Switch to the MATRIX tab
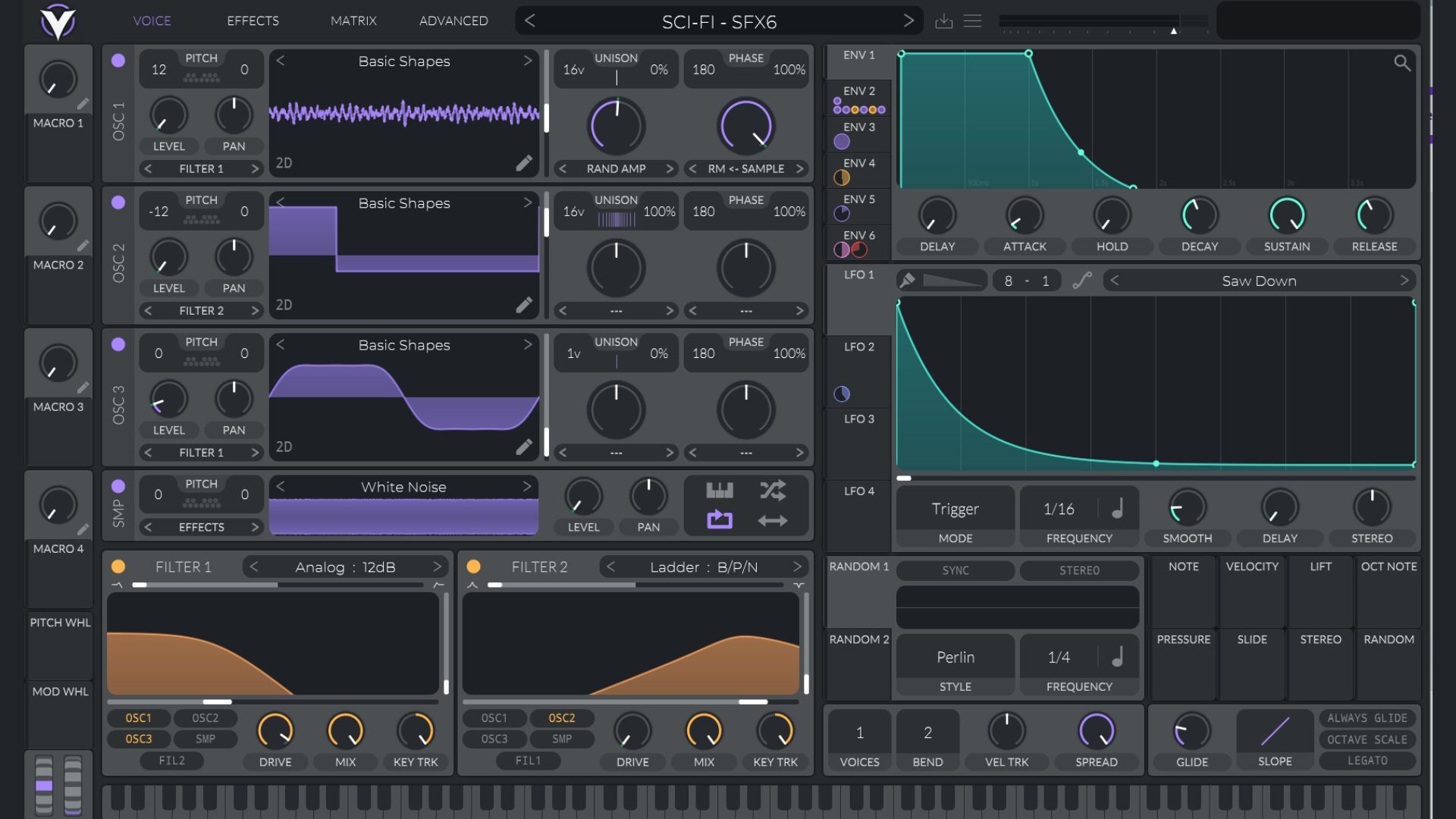 coord(353,21)
